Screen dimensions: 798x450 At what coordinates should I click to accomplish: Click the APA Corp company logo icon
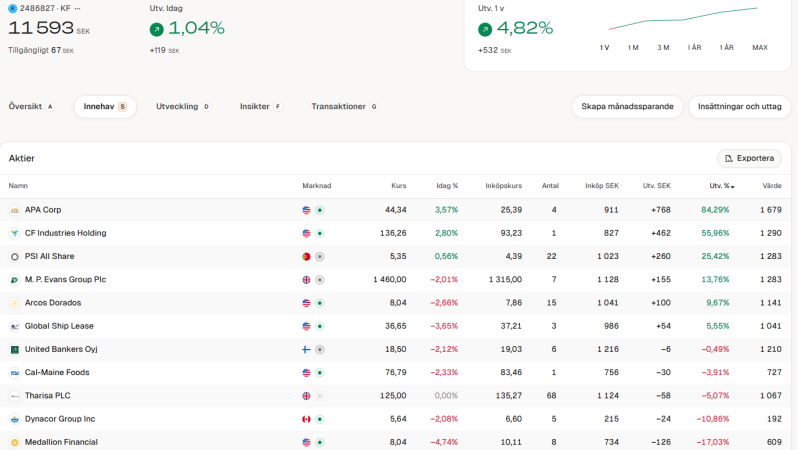point(15,210)
